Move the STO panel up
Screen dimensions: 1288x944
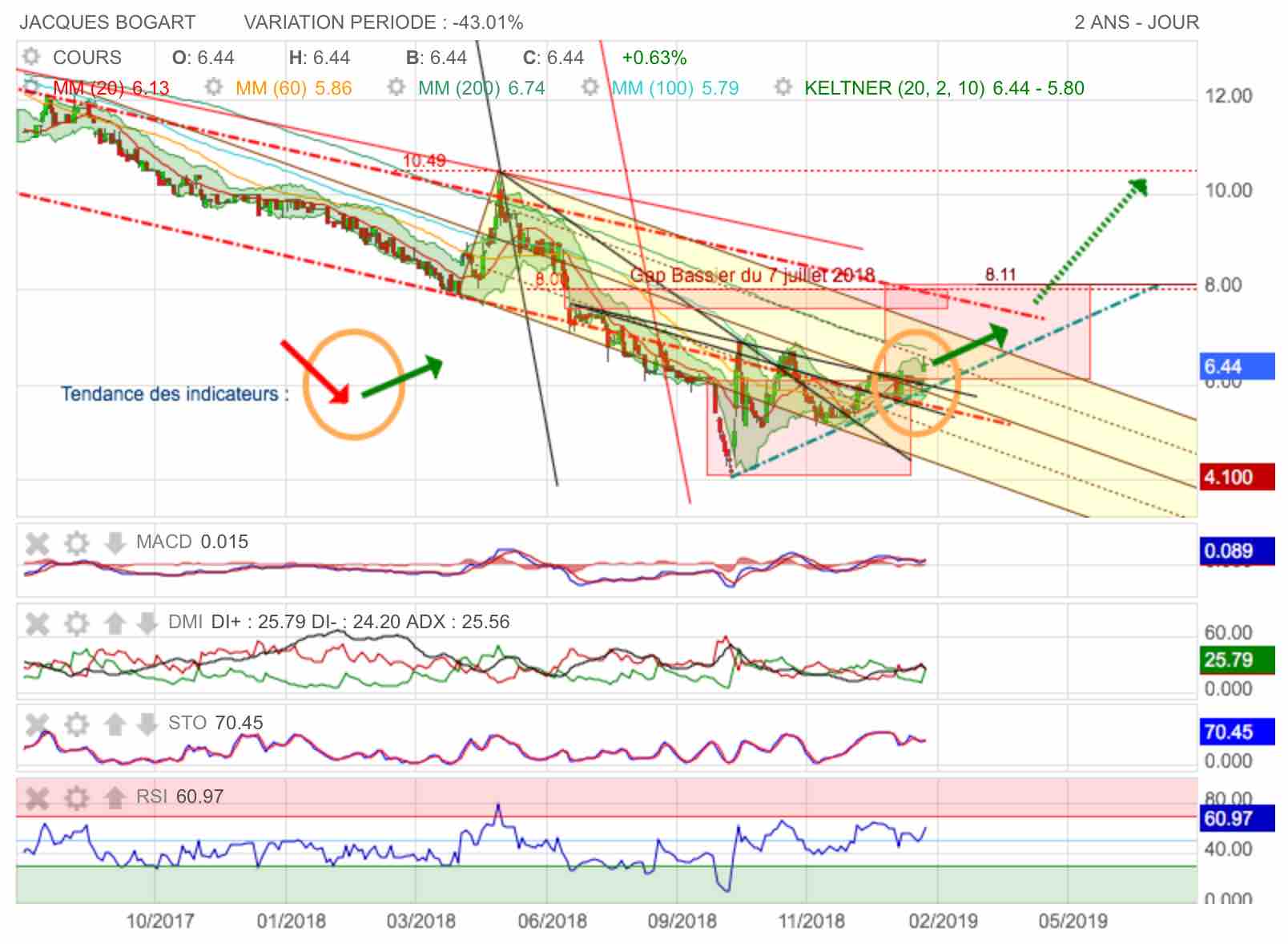pos(115,724)
